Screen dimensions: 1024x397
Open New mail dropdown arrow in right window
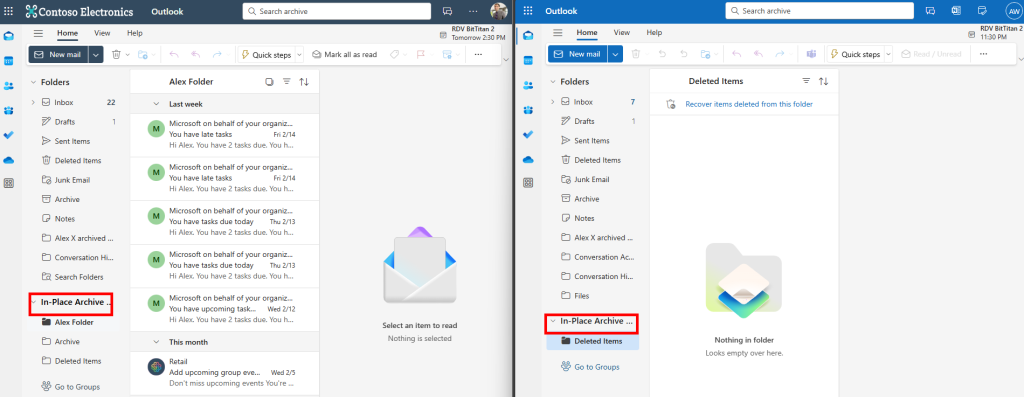[615, 54]
